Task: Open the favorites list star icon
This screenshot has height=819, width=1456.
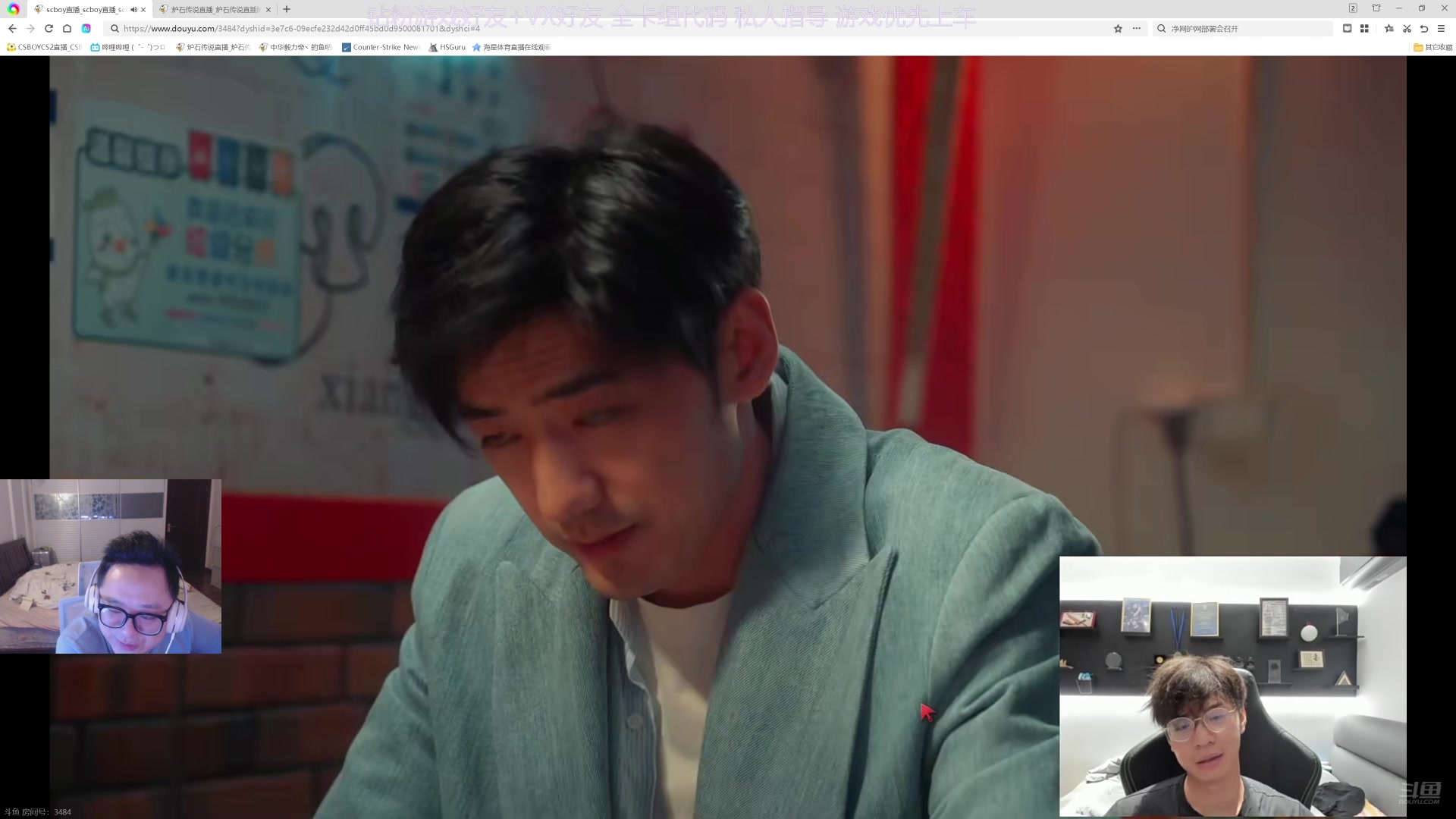Action: (x=1389, y=28)
